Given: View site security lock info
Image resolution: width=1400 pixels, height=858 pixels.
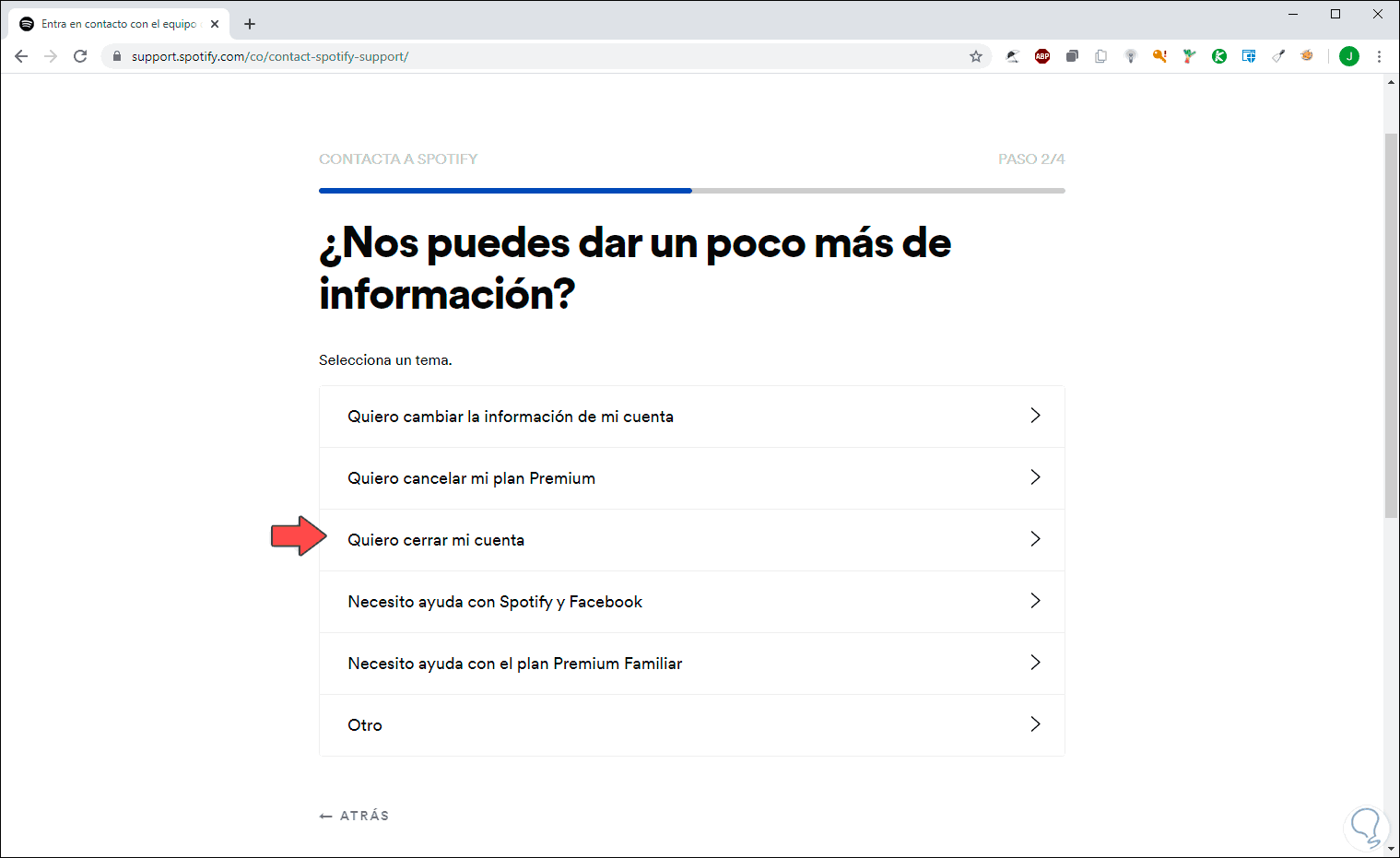Looking at the screenshot, I should point(117,56).
